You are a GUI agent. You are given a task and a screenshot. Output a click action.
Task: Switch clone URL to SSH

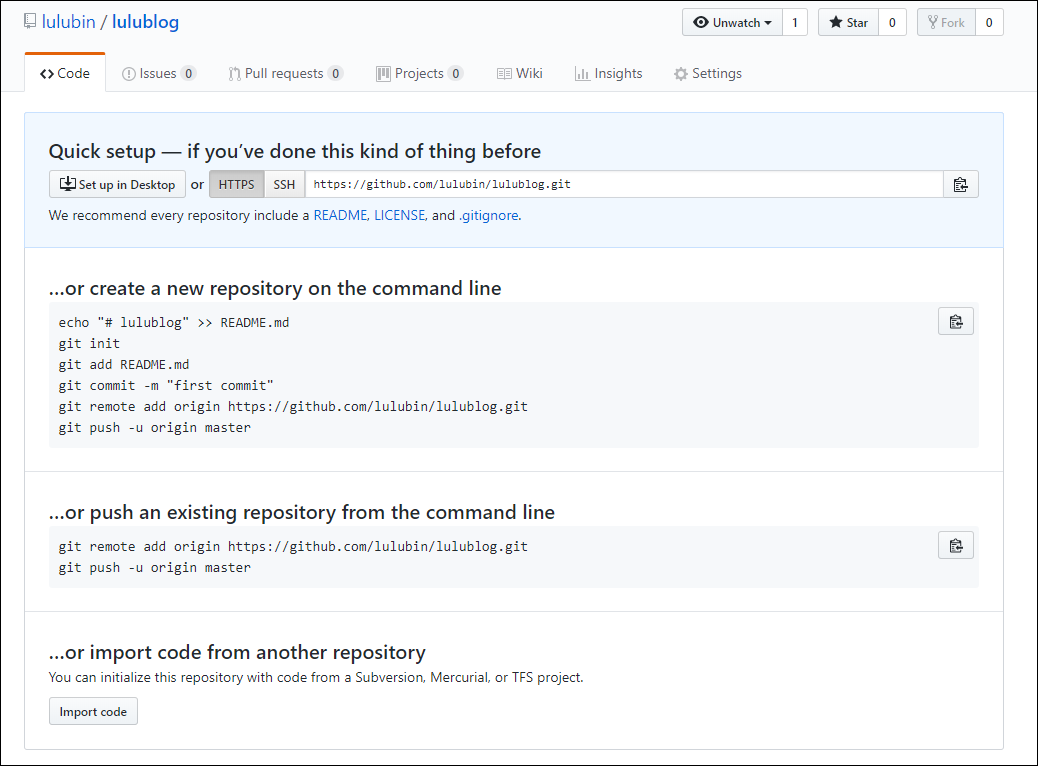point(284,185)
